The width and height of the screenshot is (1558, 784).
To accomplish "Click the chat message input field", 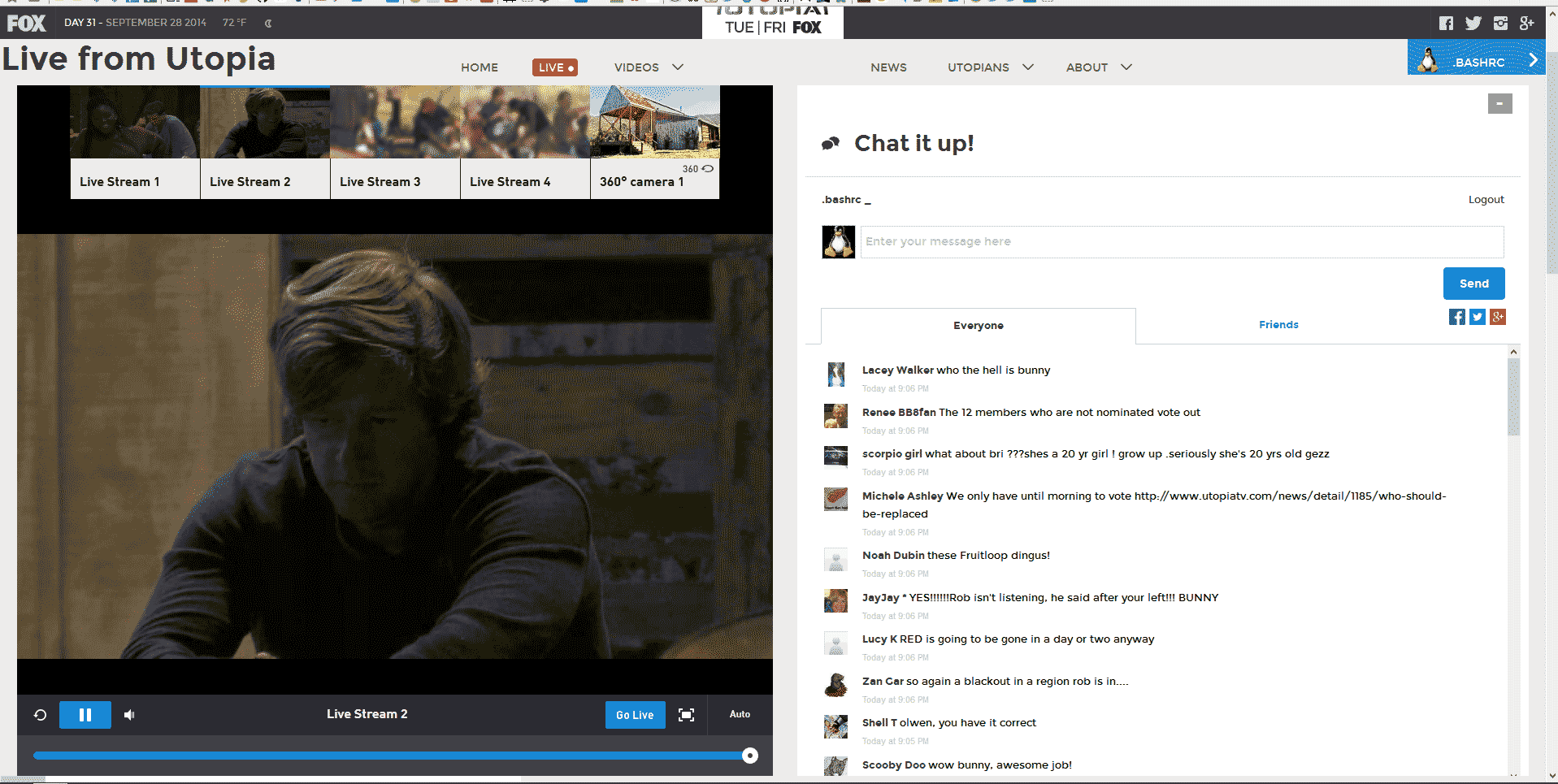I will [x=1183, y=242].
